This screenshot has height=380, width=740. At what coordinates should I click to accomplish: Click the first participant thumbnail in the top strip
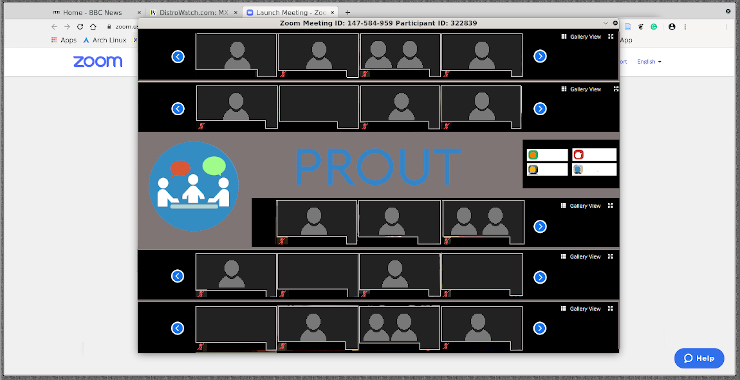coord(235,55)
